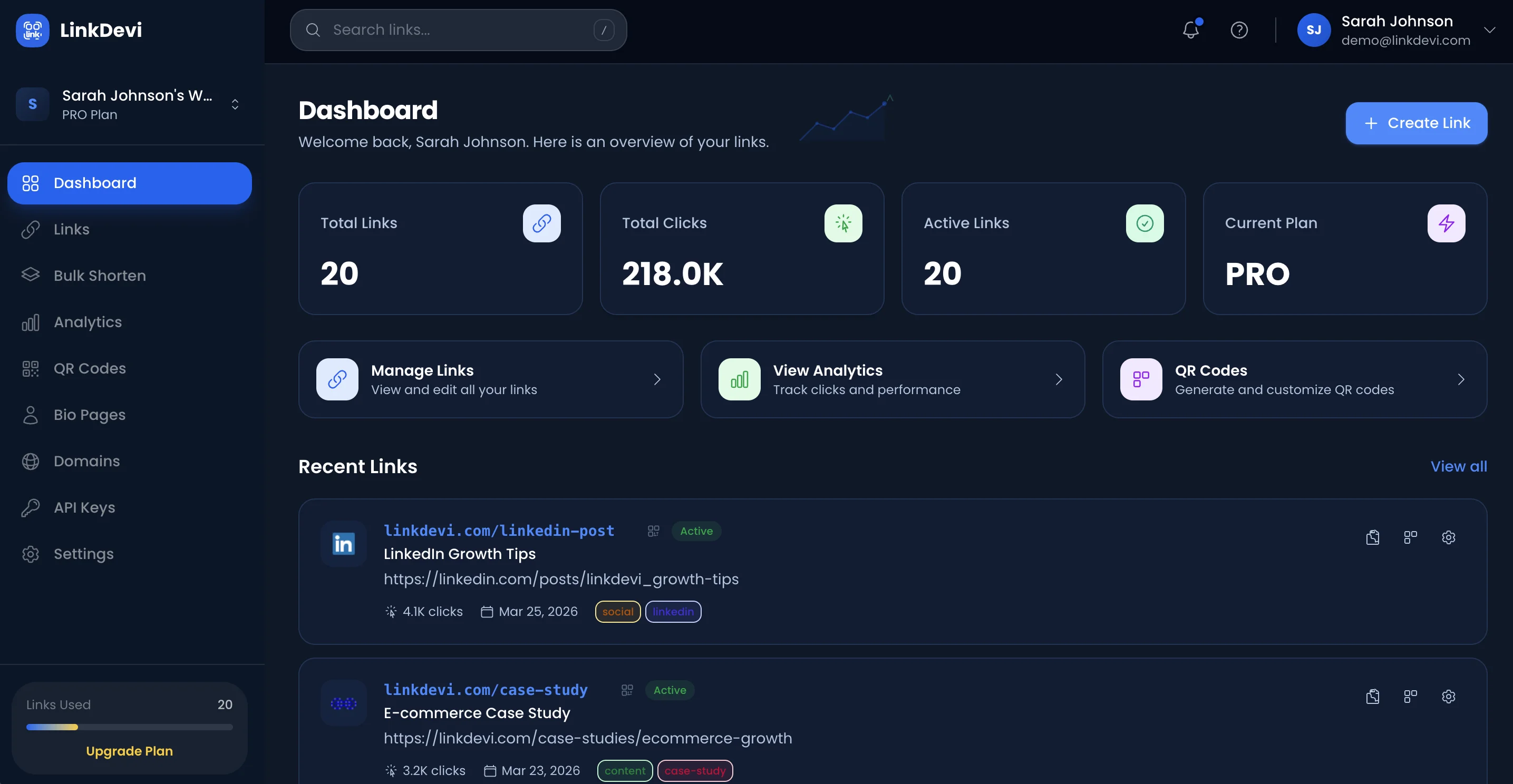Click the Create Link button
1513x784 pixels.
pos(1416,123)
